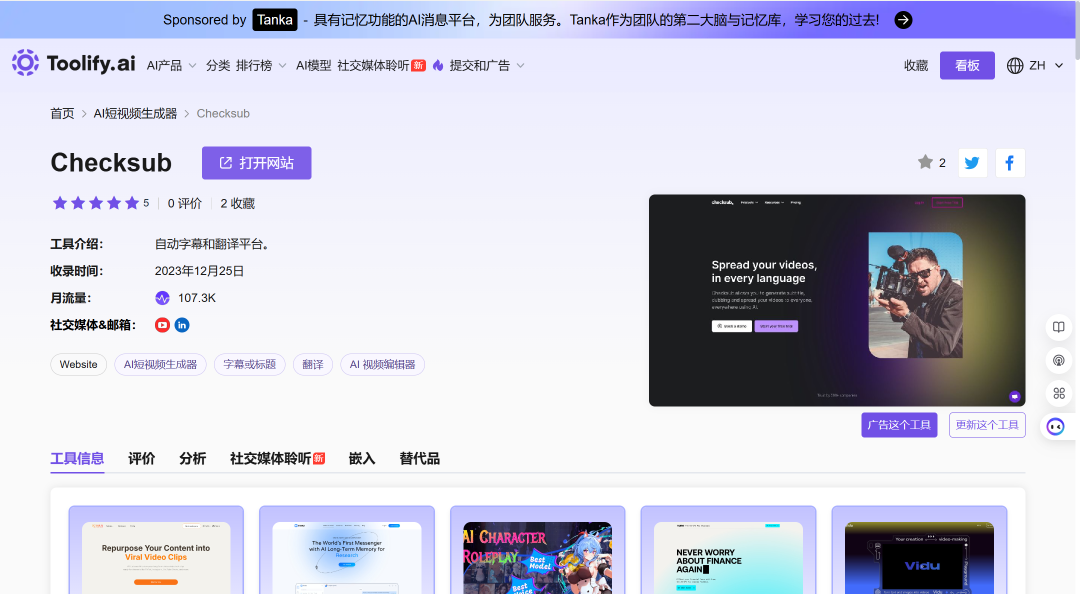Viewport: 1080px width, 594px height.
Task: Click the Tanka sponsor badge
Action: (x=275, y=20)
